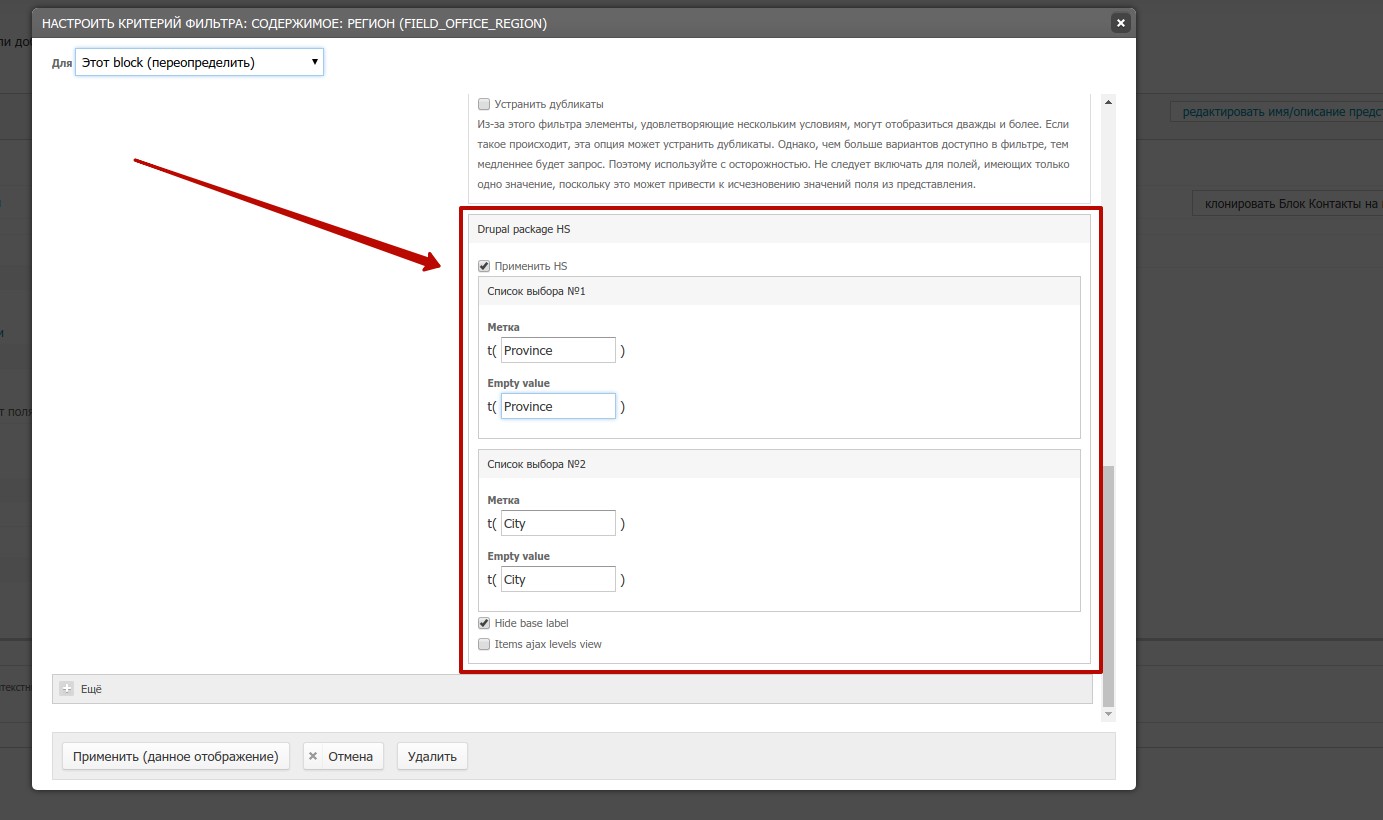Click the Удалить button
This screenshot has height=820, width=1383.
pyautogui.click(x=432, y=757)
